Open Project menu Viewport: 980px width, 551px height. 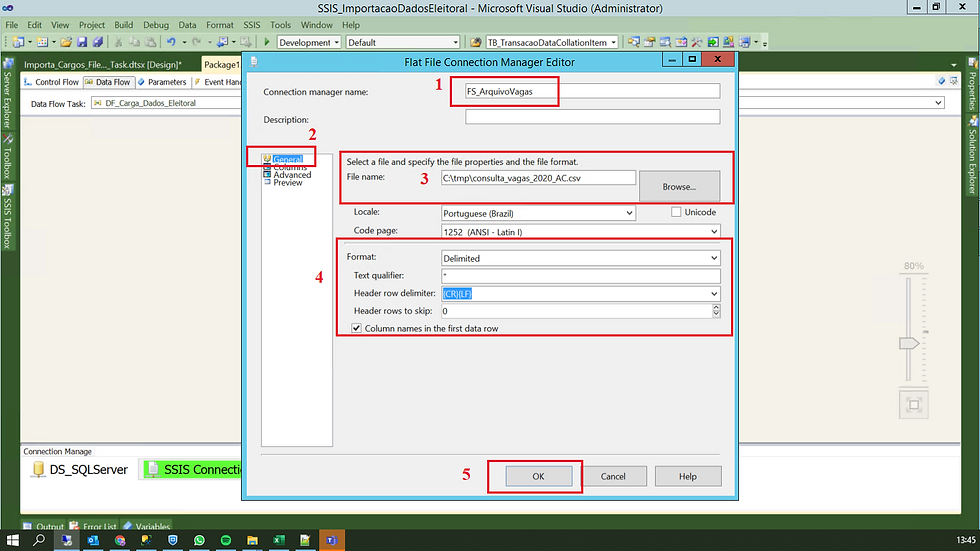(x=92, y=25)
